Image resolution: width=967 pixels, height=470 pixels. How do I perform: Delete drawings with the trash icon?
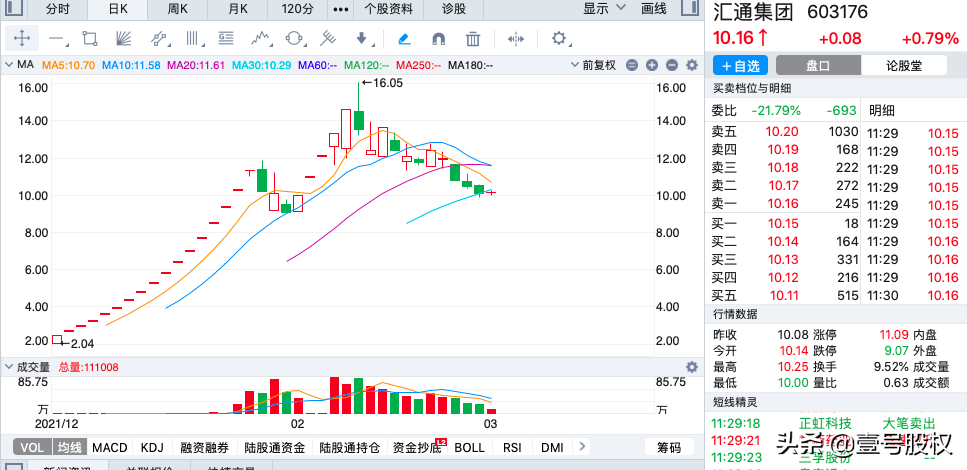473,39
